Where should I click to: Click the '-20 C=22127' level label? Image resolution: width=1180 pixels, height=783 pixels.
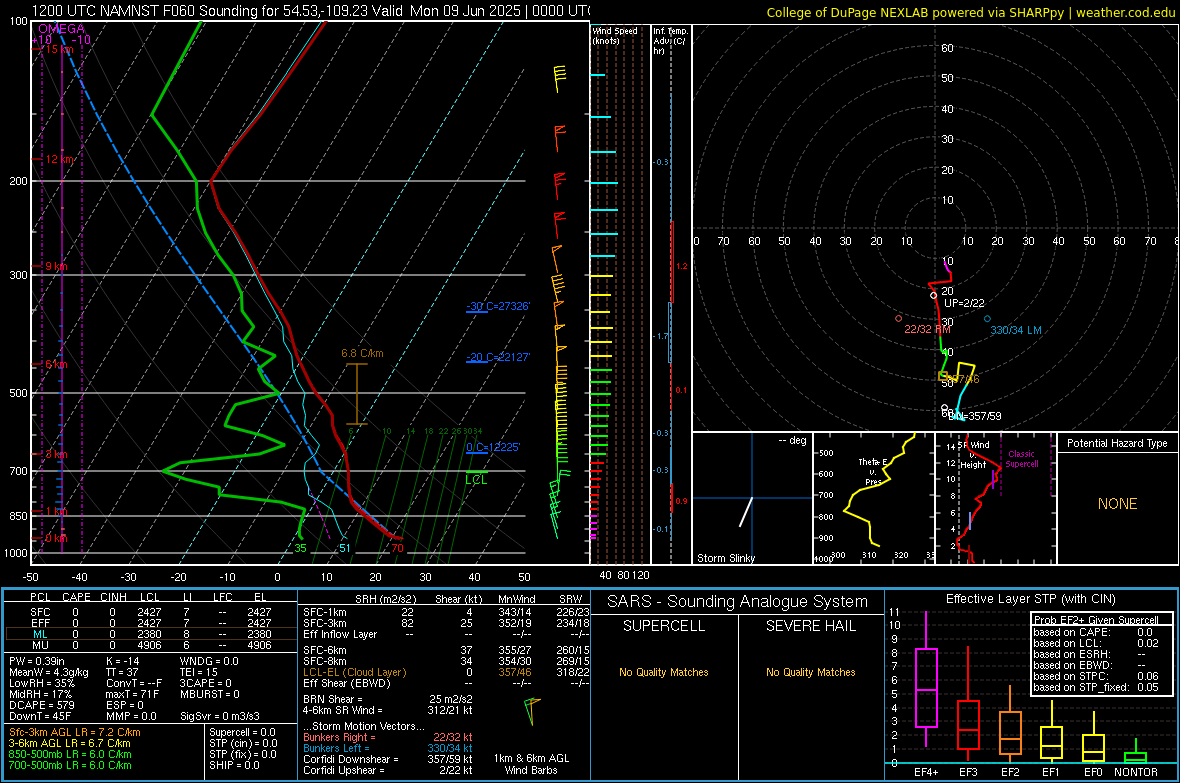(x=498, y=357)
